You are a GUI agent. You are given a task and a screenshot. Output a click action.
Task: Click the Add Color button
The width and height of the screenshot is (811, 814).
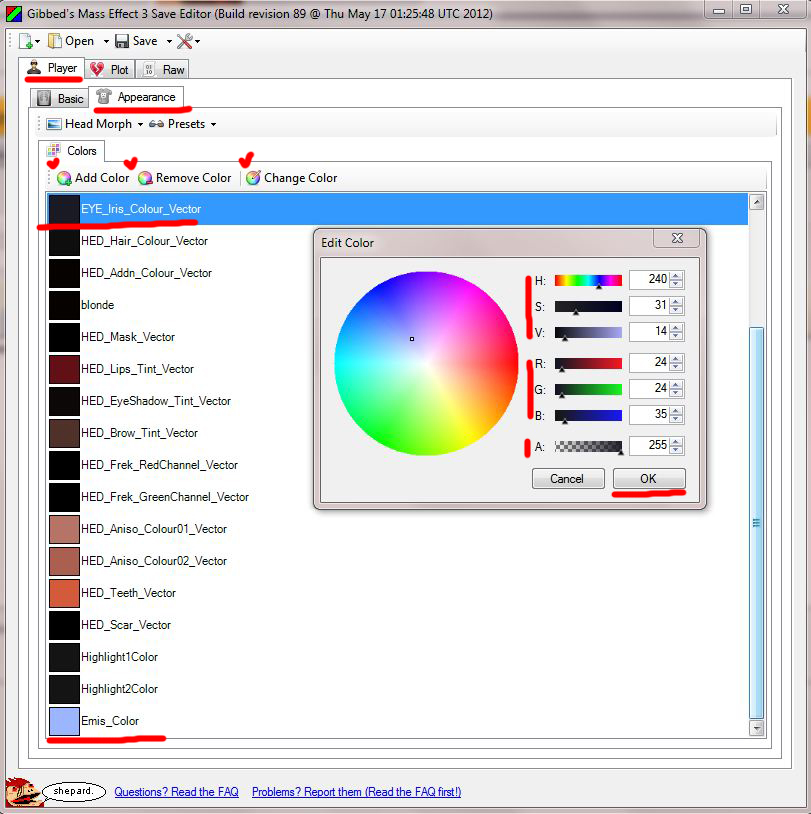click(93, 178)
